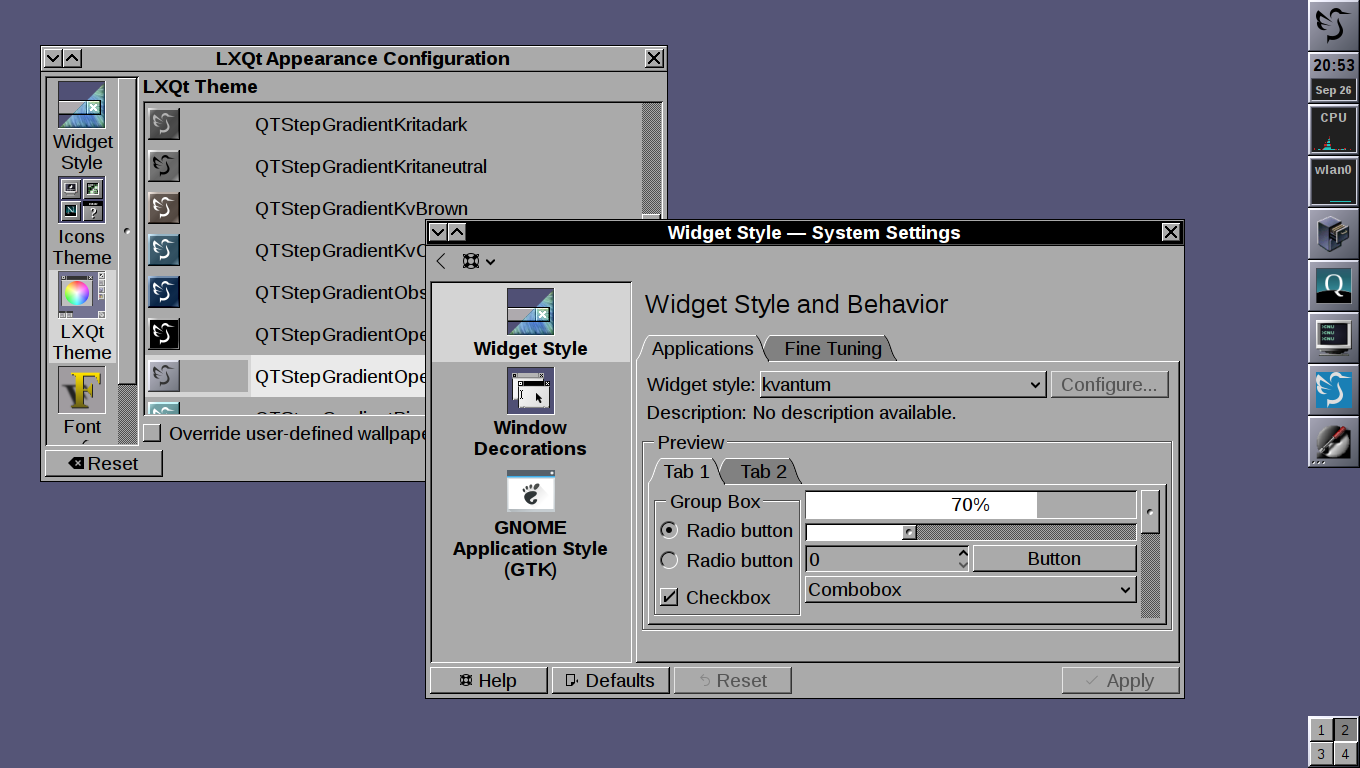Click the preview Button
The image size is (1360, 768).
[x=1054, y=559]
